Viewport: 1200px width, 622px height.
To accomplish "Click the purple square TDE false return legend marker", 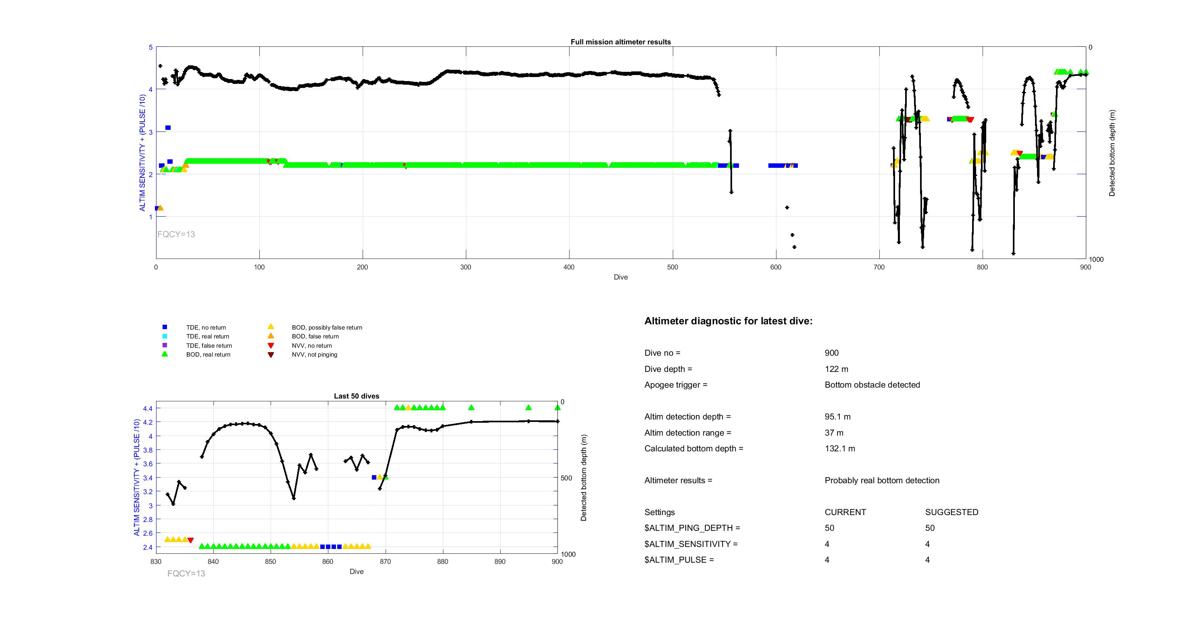I will (165, 345).
